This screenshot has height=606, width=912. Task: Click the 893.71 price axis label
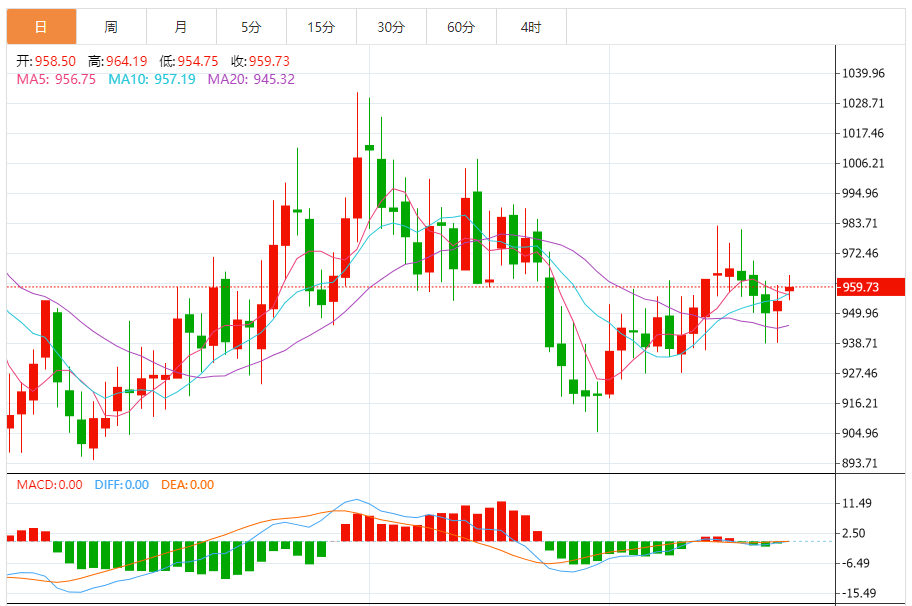pyautogui.click(x=860, y=464)
